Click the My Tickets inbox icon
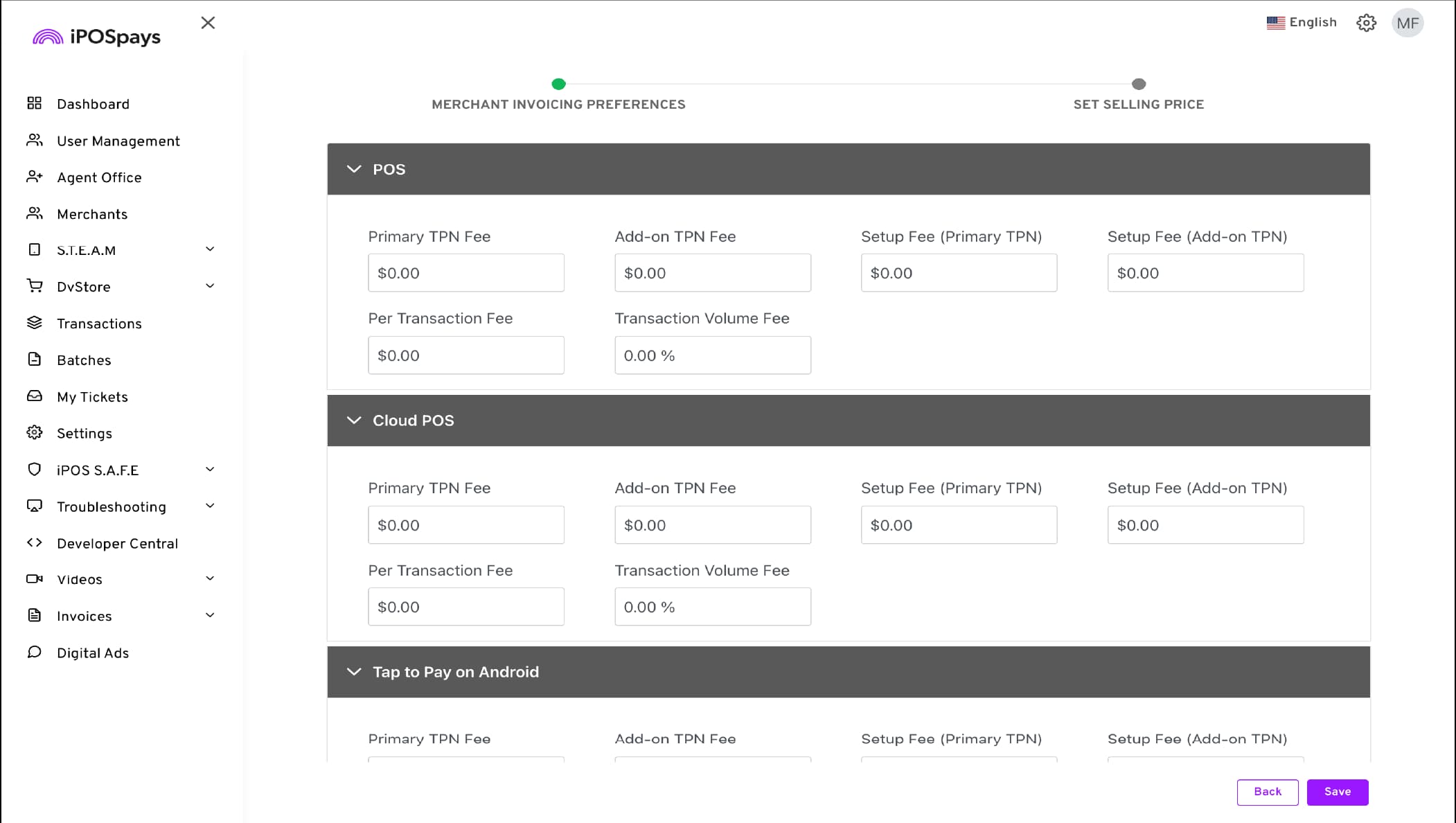Viewport: 1456px width, 823px height. pyautogui.click(x=34, y=396)
